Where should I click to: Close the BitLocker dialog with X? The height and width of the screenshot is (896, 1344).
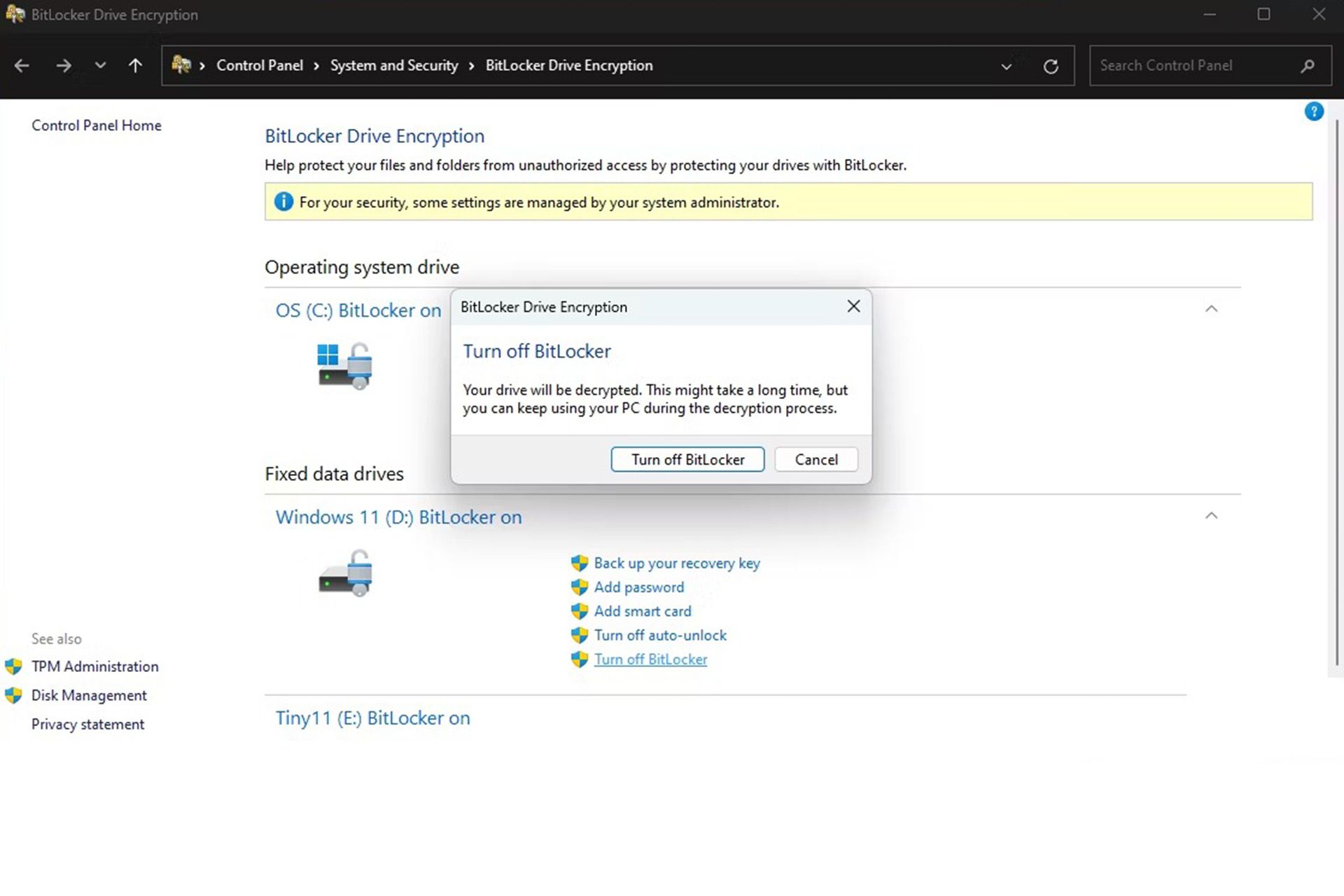[x=853, y=306]
